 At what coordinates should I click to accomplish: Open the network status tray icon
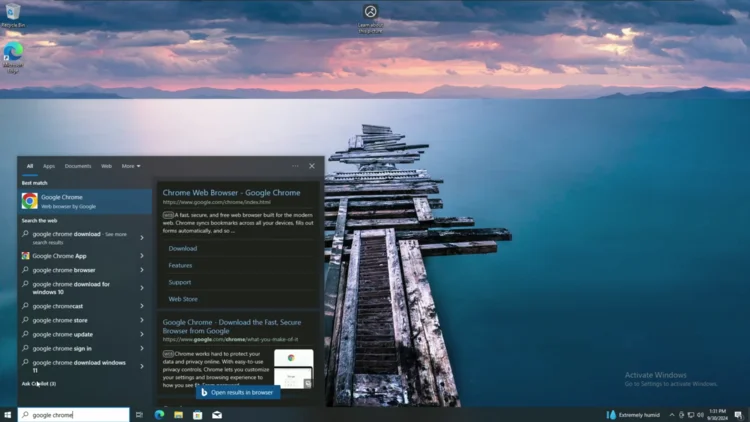[x=691, y=415]
